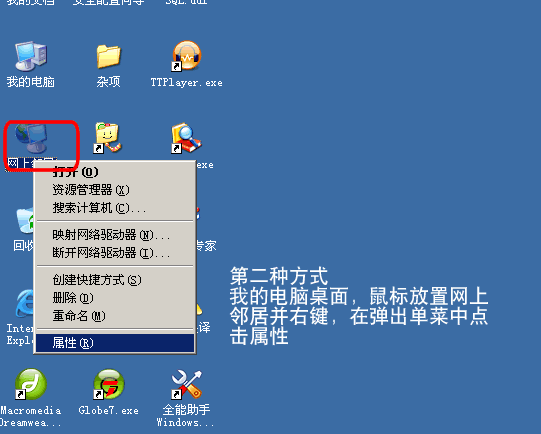Viewport: 541px width, 434px height.
Task: Select the Globe7.exe shortcut icon
Action: (109, 384)
